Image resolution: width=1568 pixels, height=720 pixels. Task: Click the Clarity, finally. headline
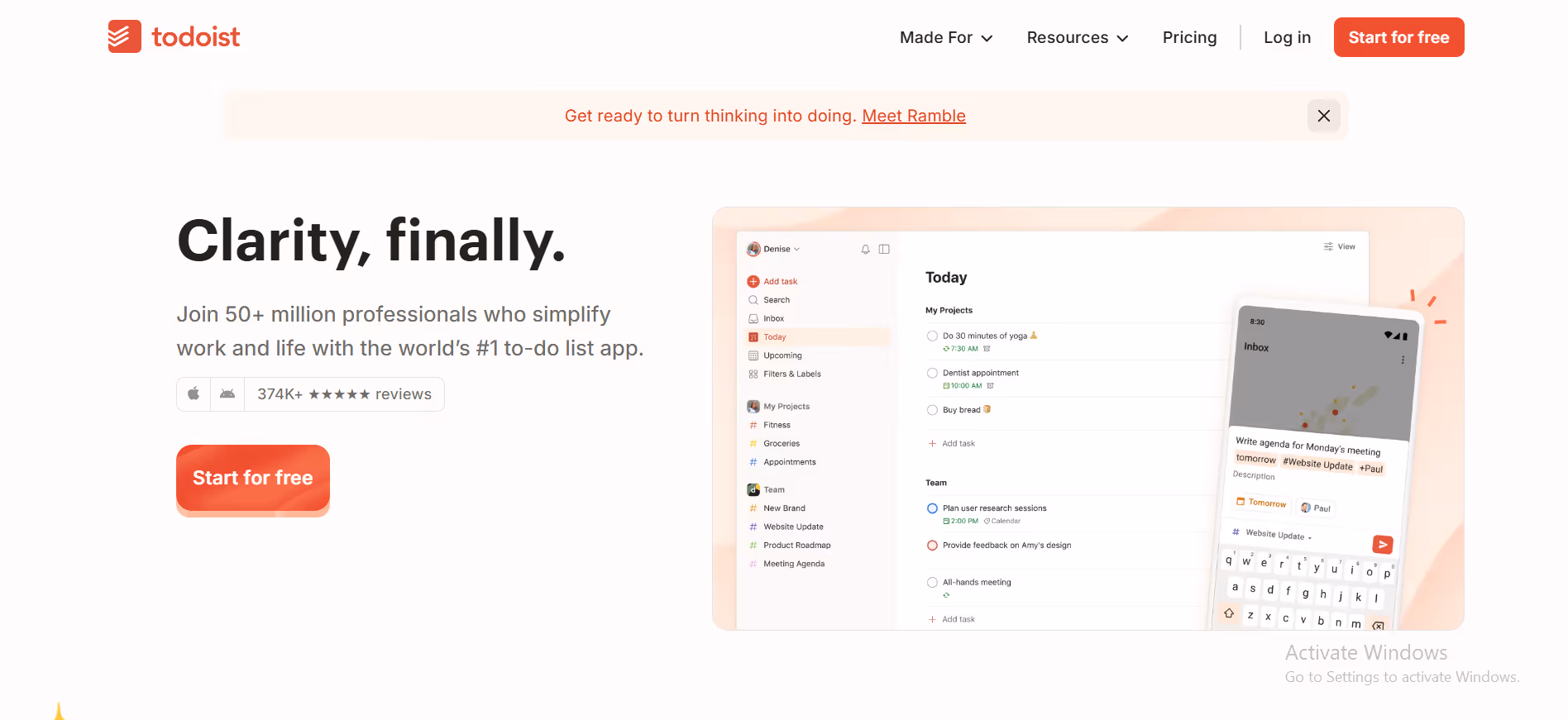click(x=371, y=241)
